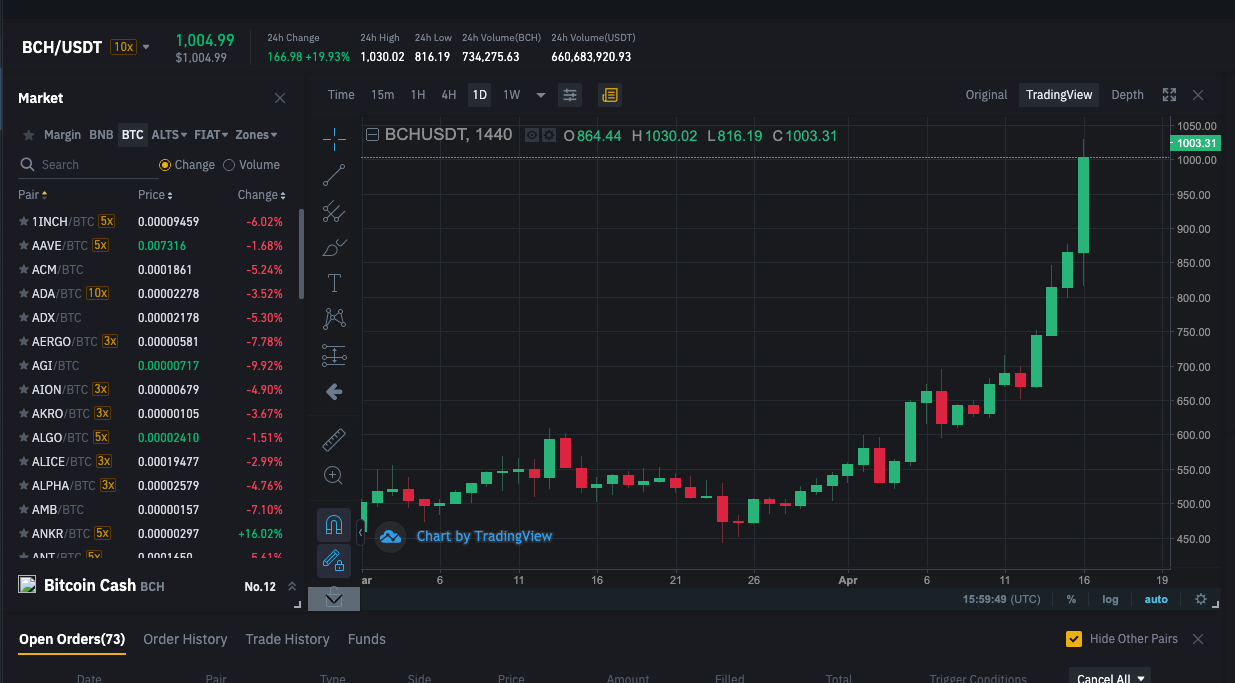Viewport: 1235px width, 683px height.
Task: Select the crosshair cursor tool
Action: tap(334, 139)
